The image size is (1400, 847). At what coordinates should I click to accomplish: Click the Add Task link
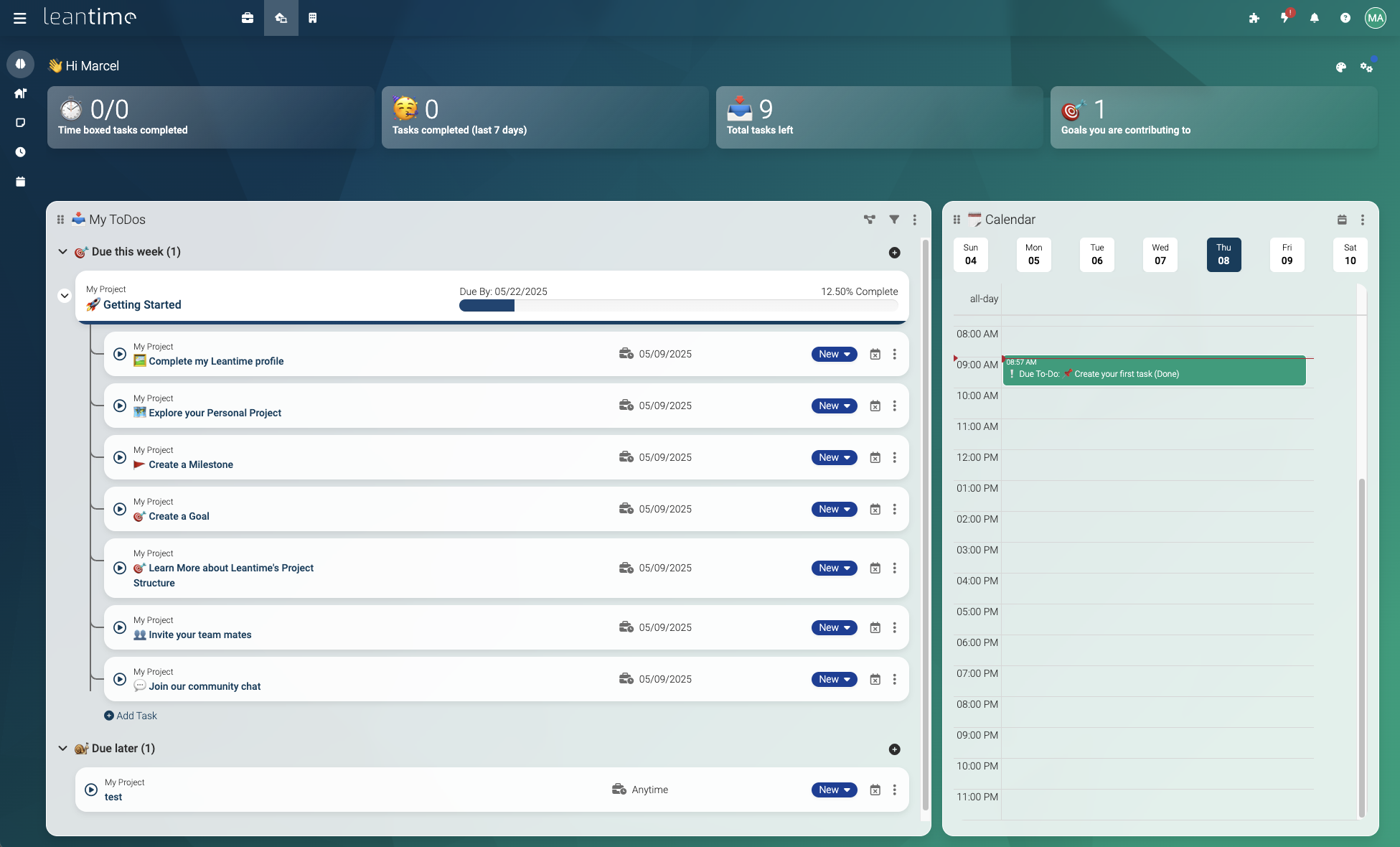(x=131, y=716)
